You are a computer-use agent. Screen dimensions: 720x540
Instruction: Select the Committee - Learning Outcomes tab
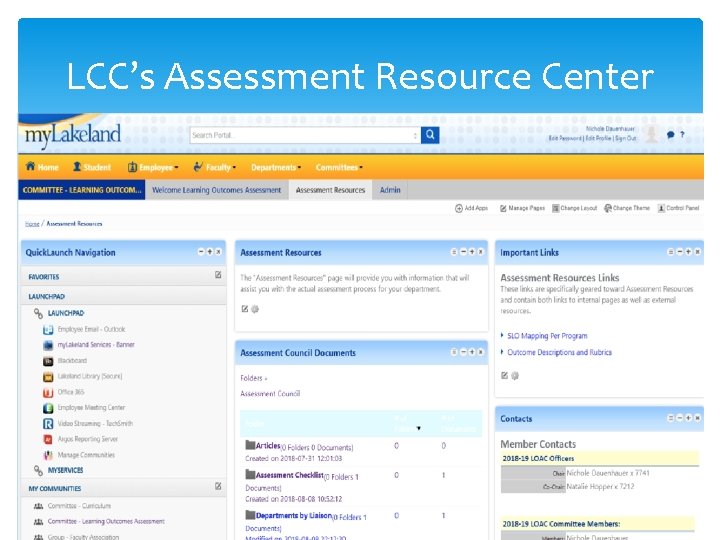82,190
